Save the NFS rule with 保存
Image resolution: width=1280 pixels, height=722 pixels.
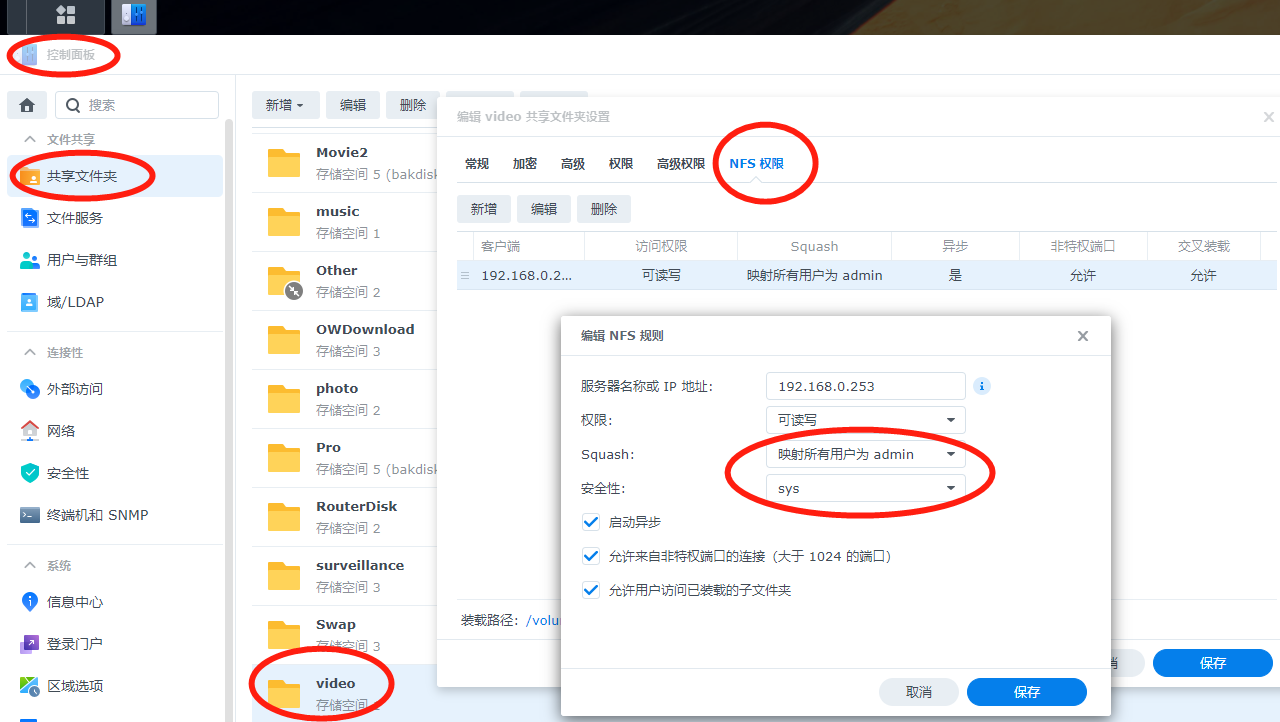click(x=1026, y=691)
